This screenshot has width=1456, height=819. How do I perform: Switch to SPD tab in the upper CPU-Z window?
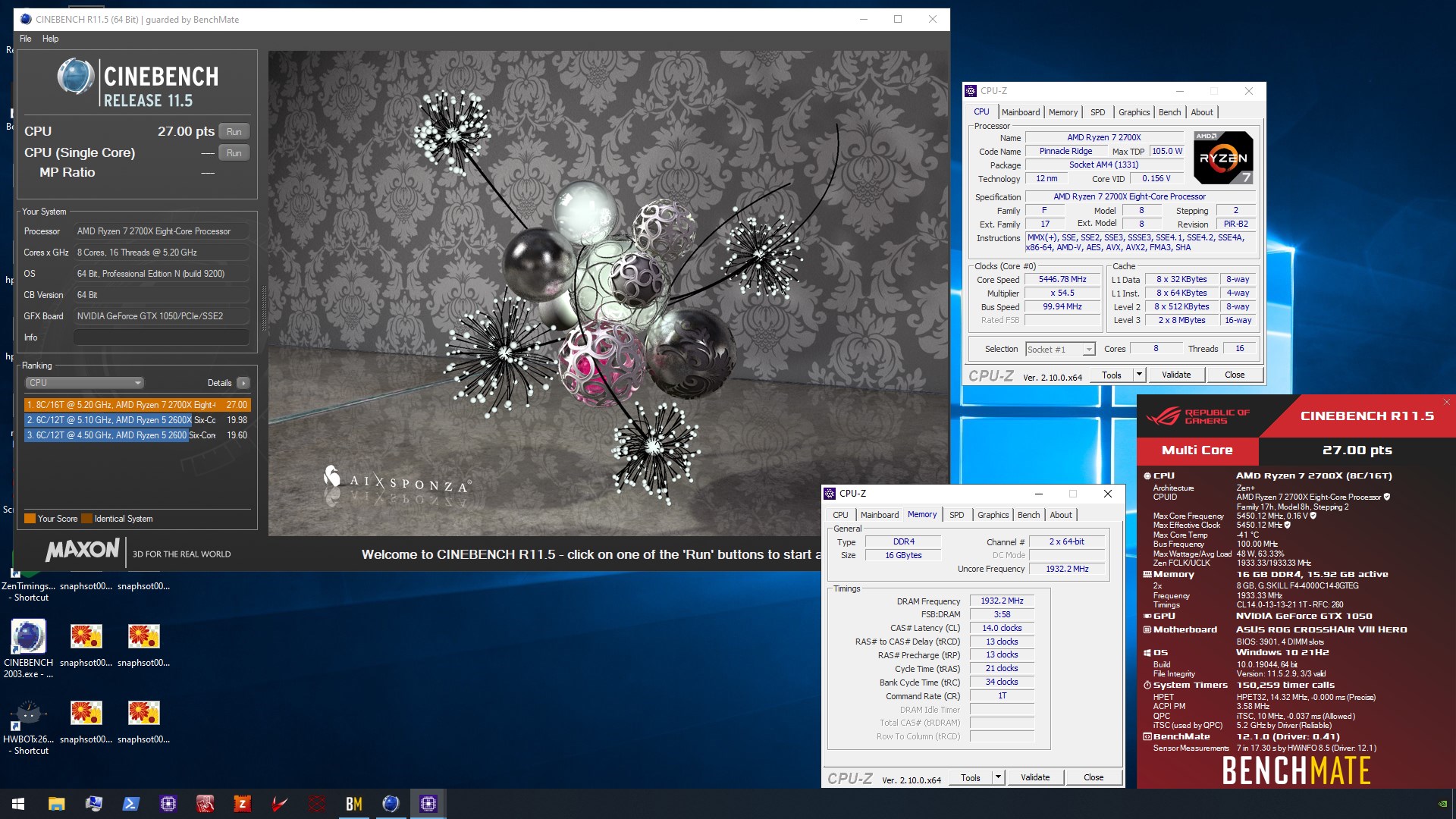[x=1097, y=112]
